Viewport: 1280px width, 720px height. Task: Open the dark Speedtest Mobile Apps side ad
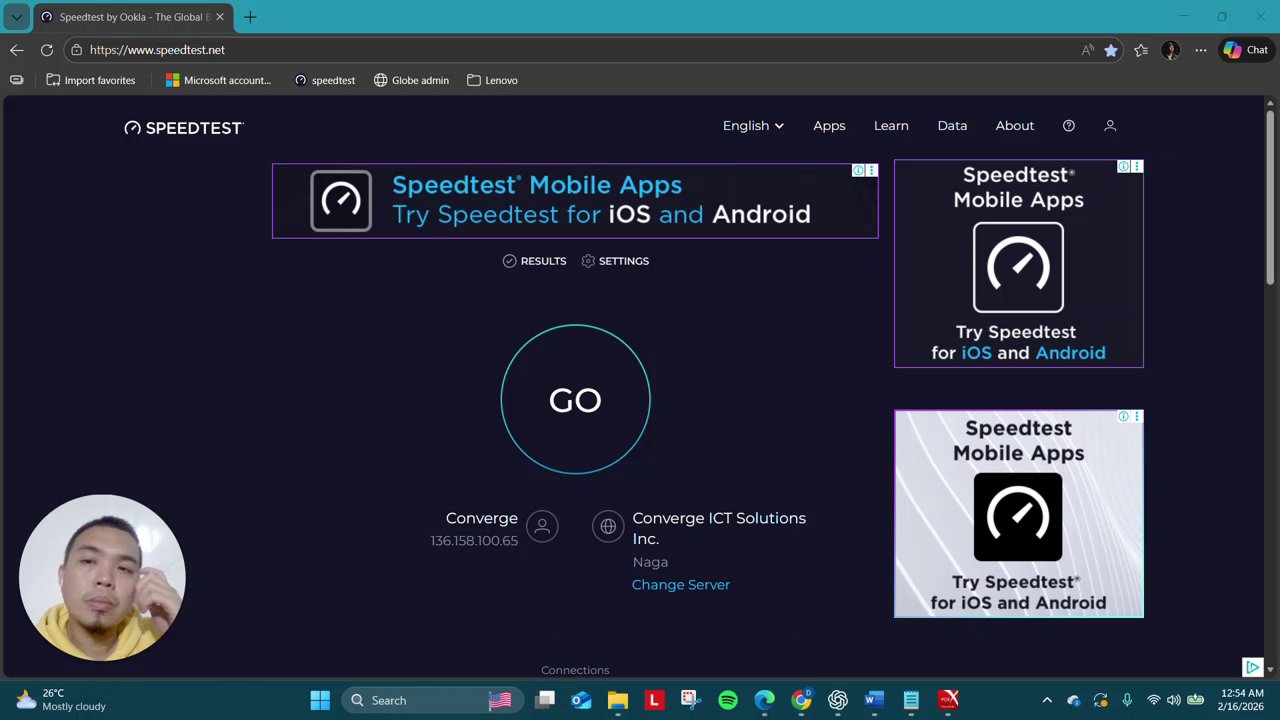click(x=1018, y=264)
